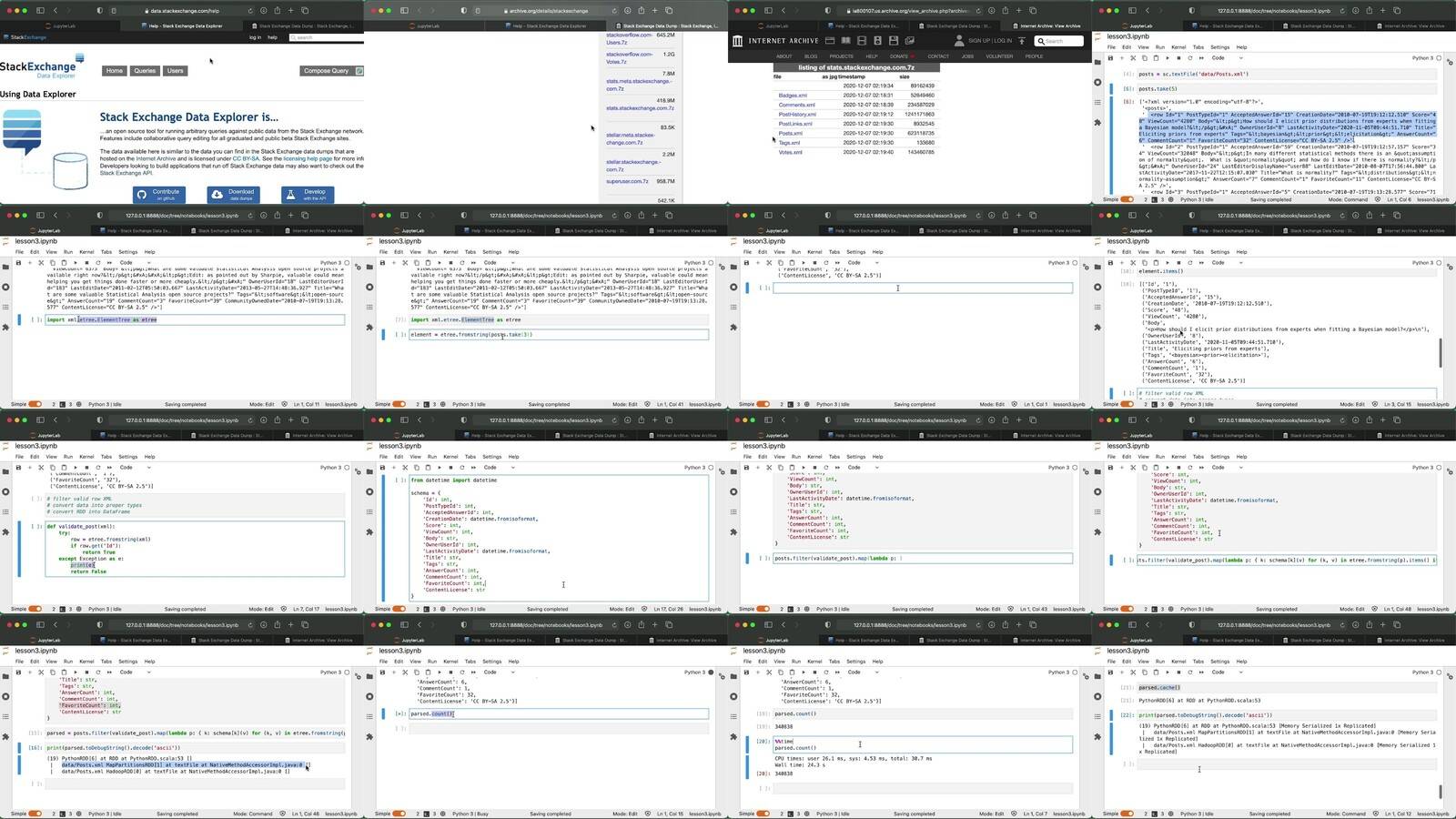This screenshot has height=819, width=1456.
Task: Click the Internet Archive upload arrow icon
Action: [x=1022, y=41]
